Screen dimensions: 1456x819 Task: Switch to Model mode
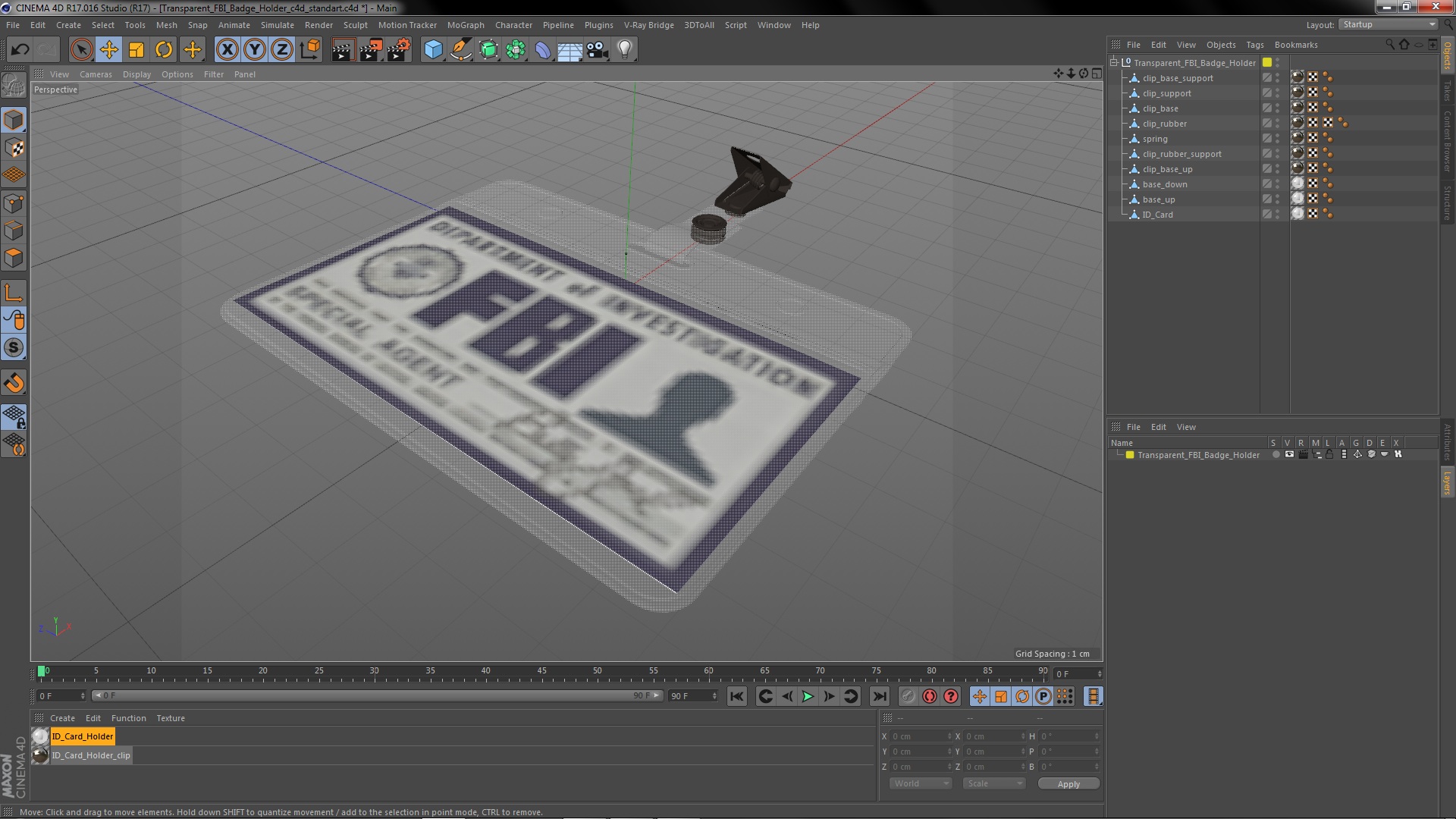click(14, 120)
